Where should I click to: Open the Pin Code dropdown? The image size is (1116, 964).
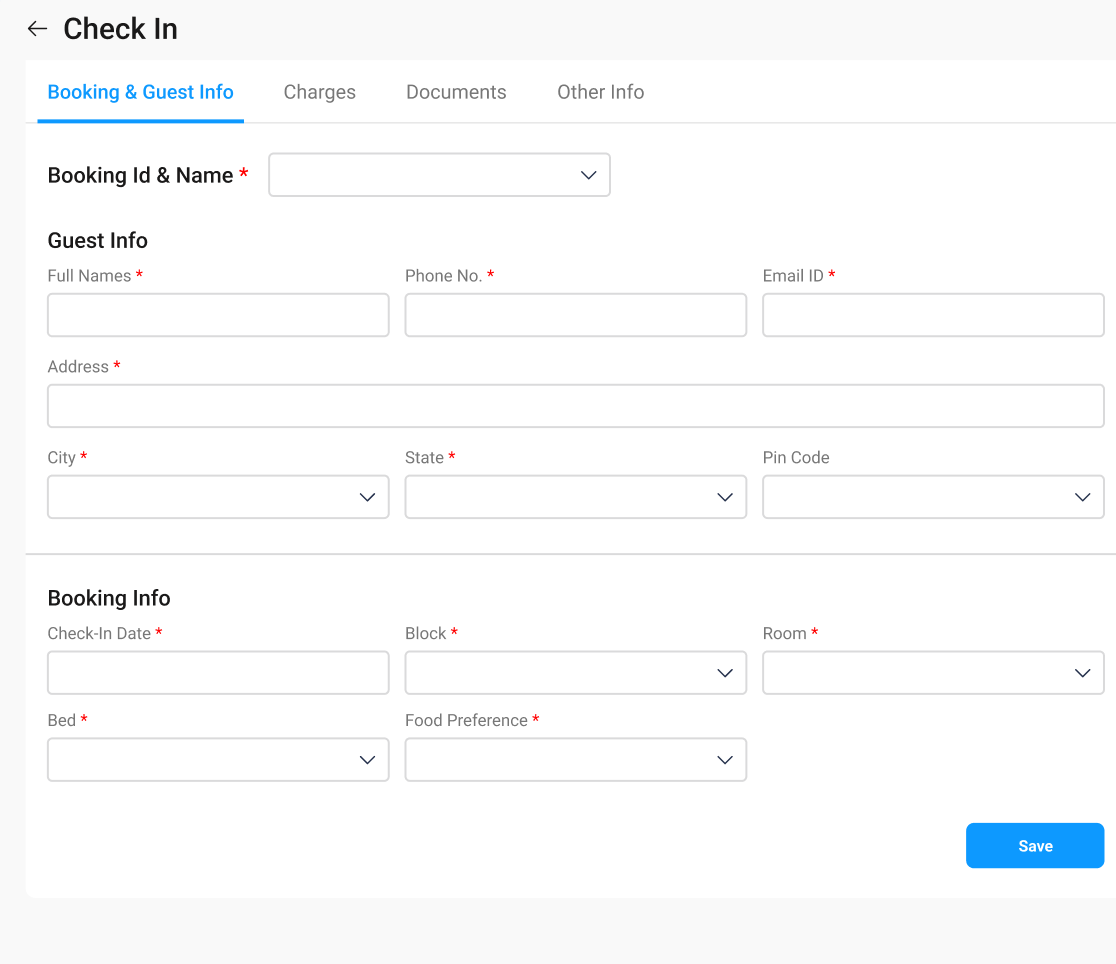933,497
